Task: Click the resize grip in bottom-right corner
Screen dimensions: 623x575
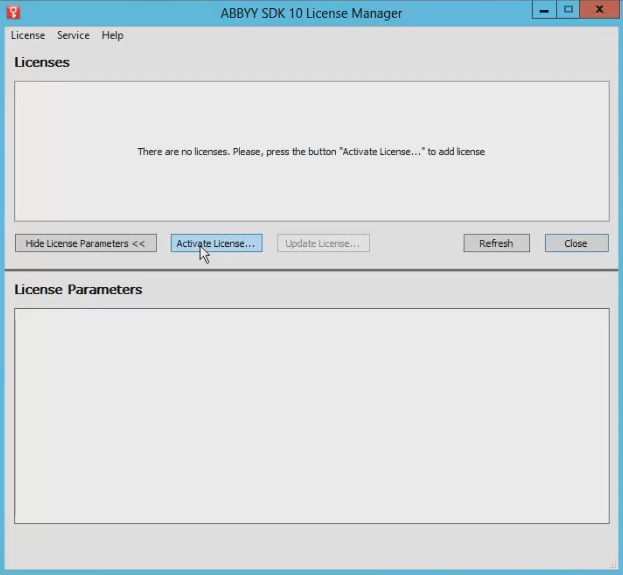Action: (612, 565)
